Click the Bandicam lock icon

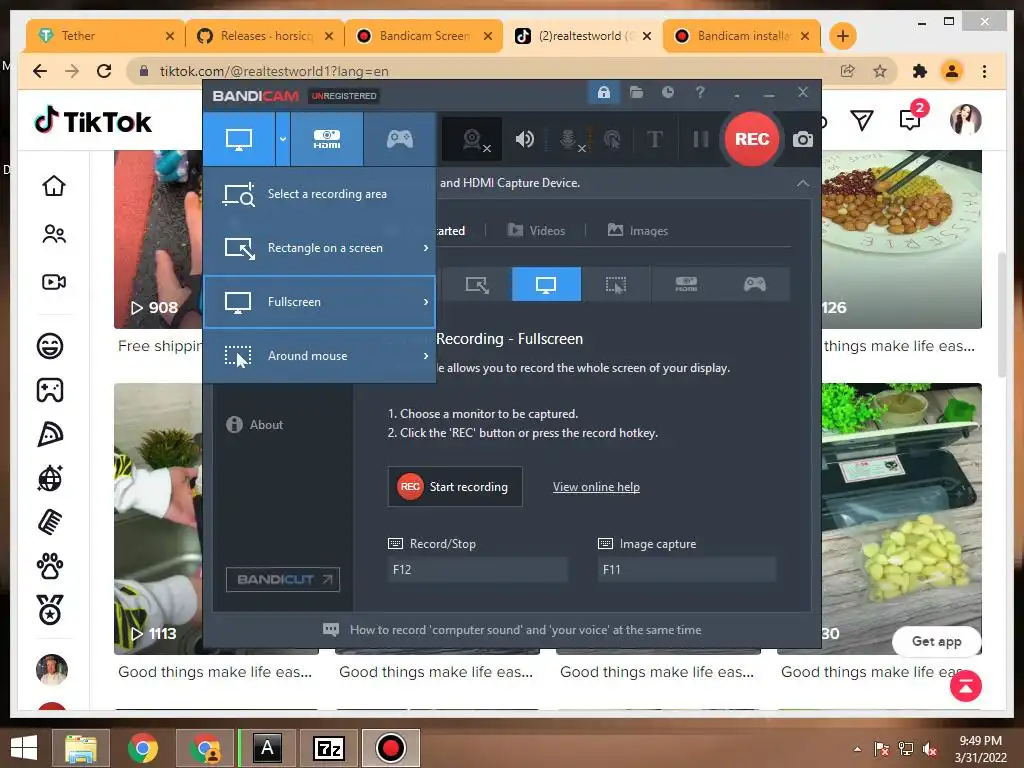click(x=603, y=93)
